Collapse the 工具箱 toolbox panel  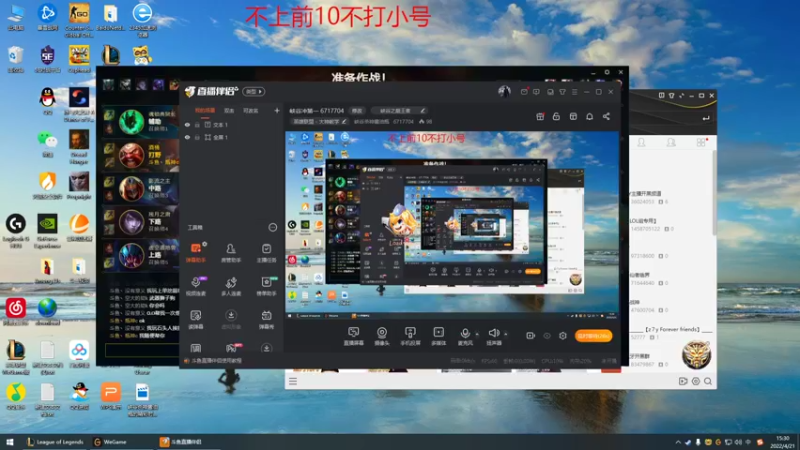point(273,228)
